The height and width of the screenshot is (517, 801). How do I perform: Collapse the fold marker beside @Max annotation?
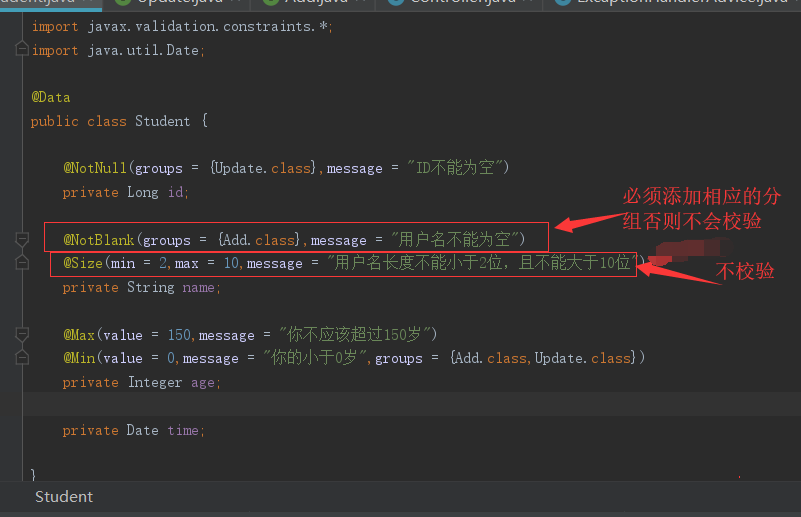[x=22, y=334]
